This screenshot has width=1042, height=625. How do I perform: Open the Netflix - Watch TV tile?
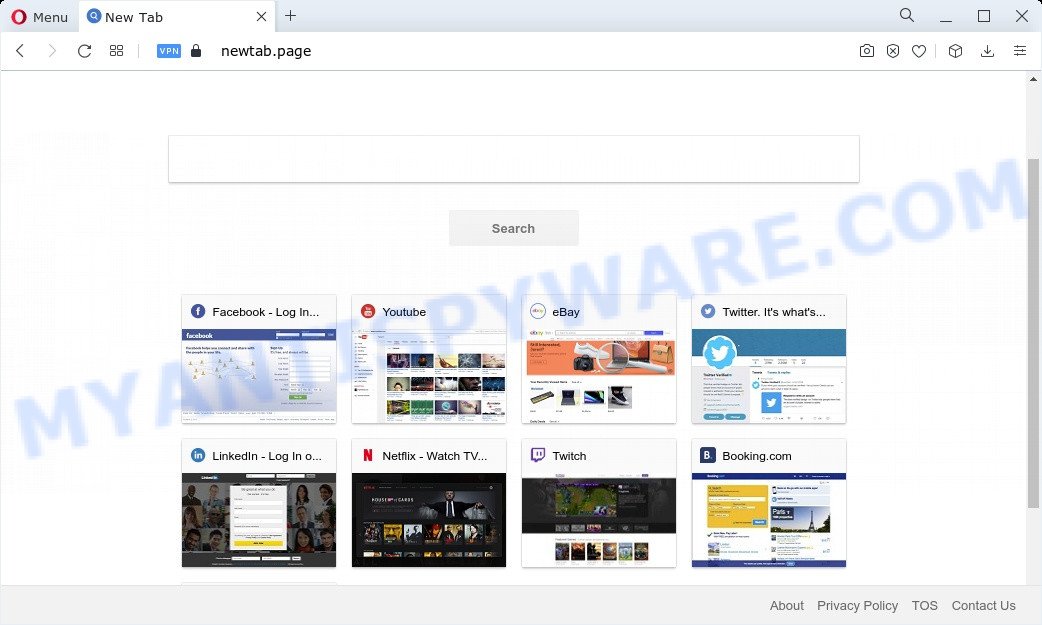pos(429,503)
